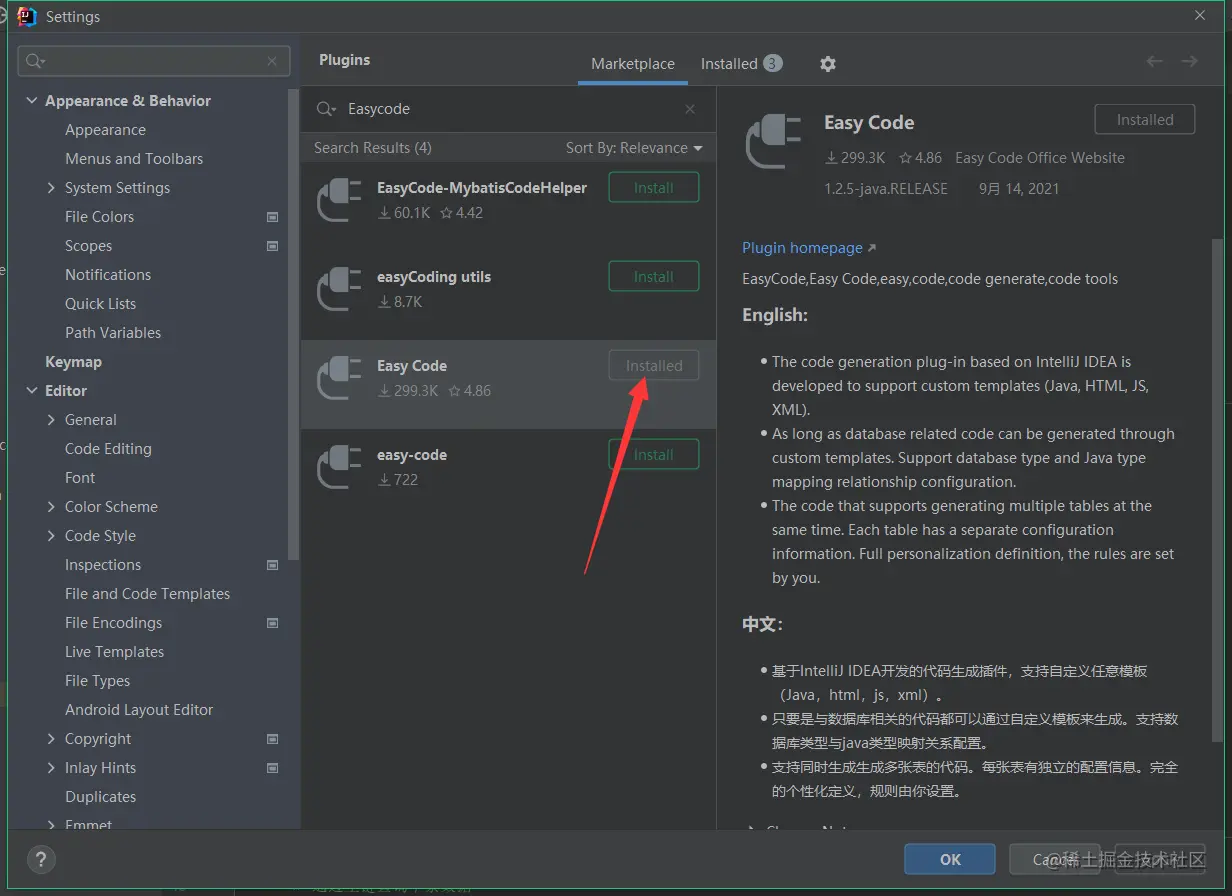The width and height of the screenshot is (1232, 896).
Task: Close the Settings dialog window
Action: [1200, 16]
